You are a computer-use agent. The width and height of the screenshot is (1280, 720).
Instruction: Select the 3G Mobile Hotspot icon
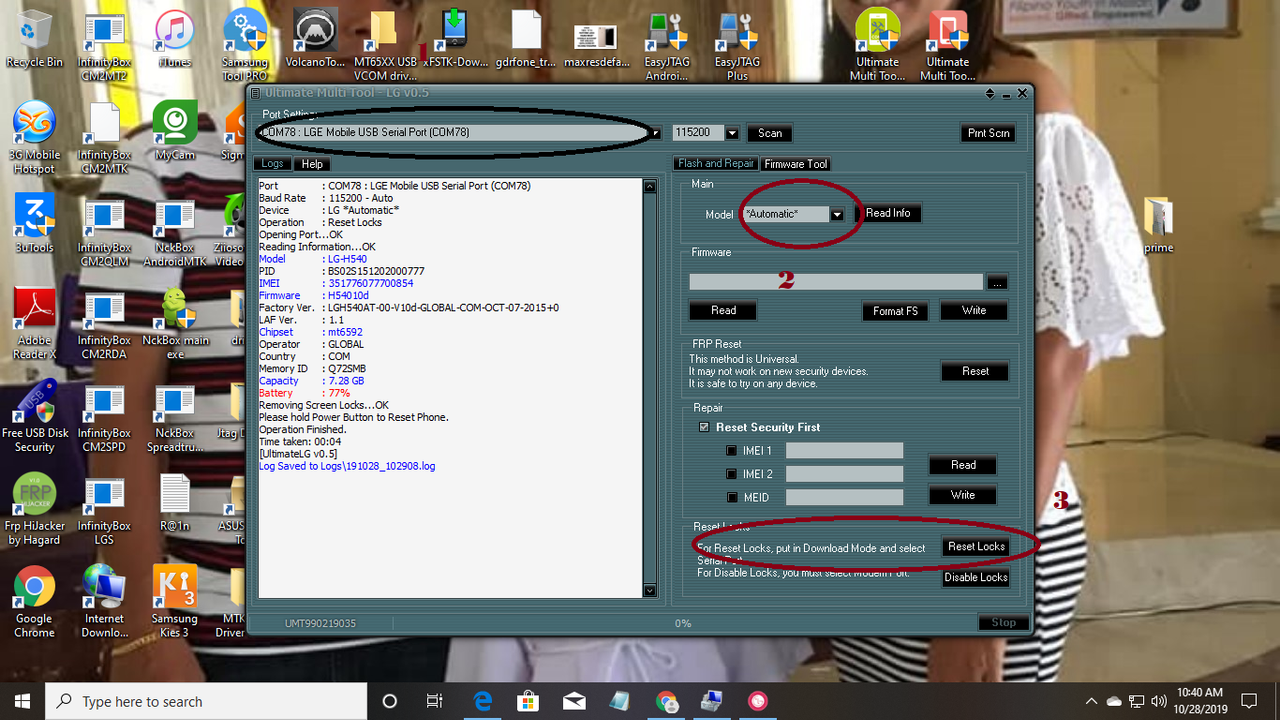(34, 138)
